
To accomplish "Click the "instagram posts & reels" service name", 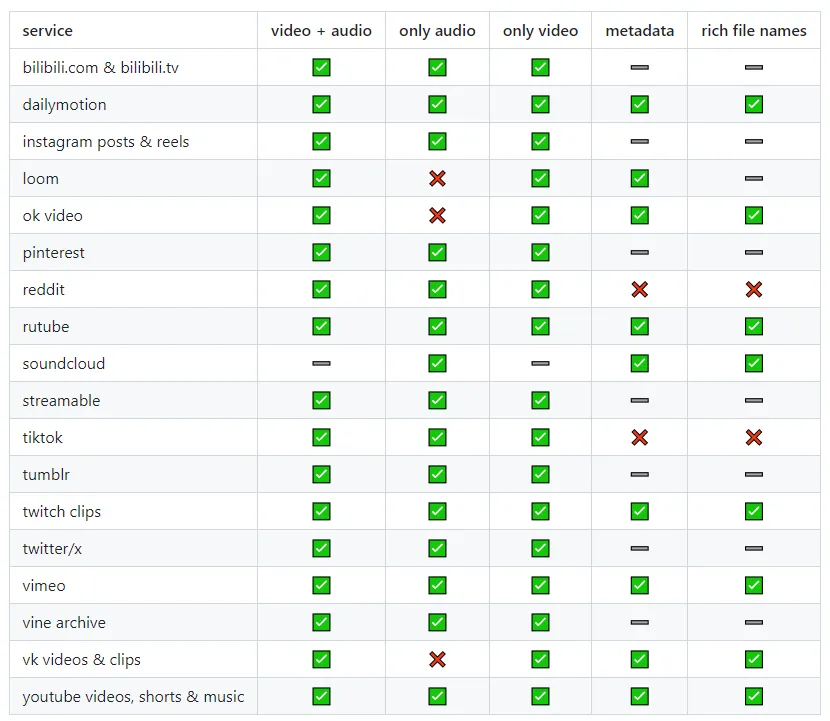I will click(x=106, y=142).
